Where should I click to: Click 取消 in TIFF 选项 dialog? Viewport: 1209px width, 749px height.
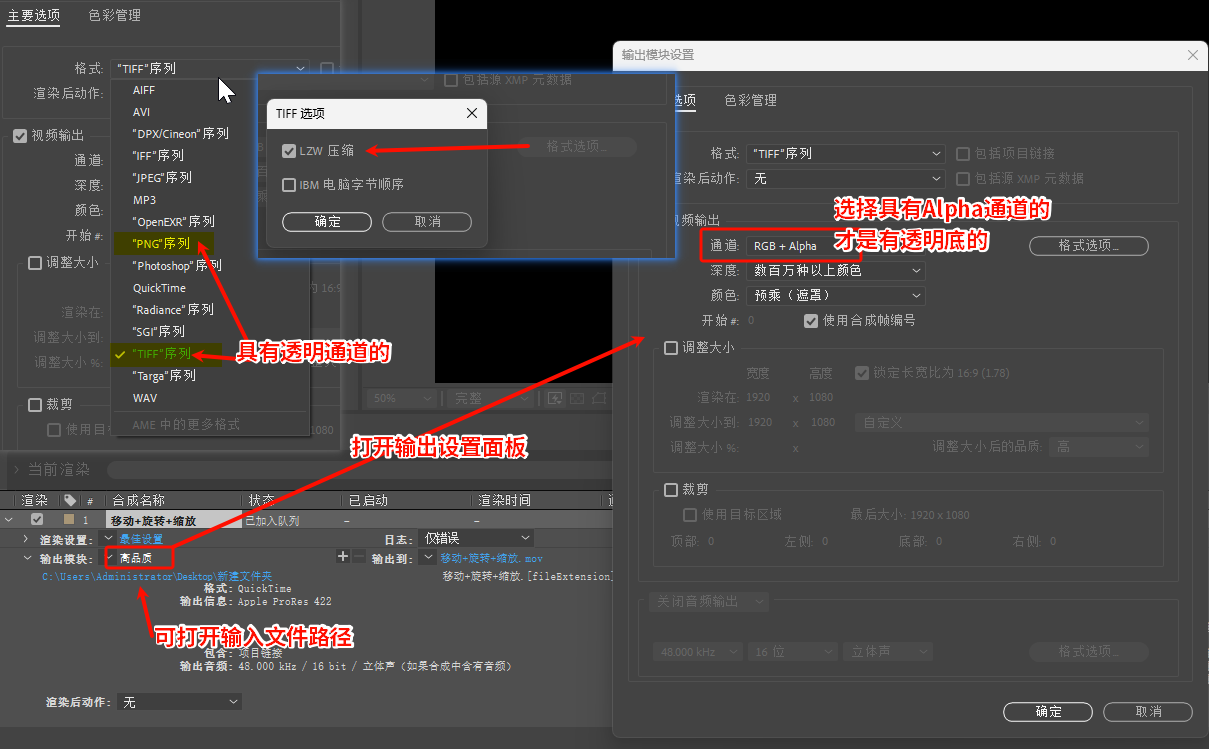(x=427, y=221)
